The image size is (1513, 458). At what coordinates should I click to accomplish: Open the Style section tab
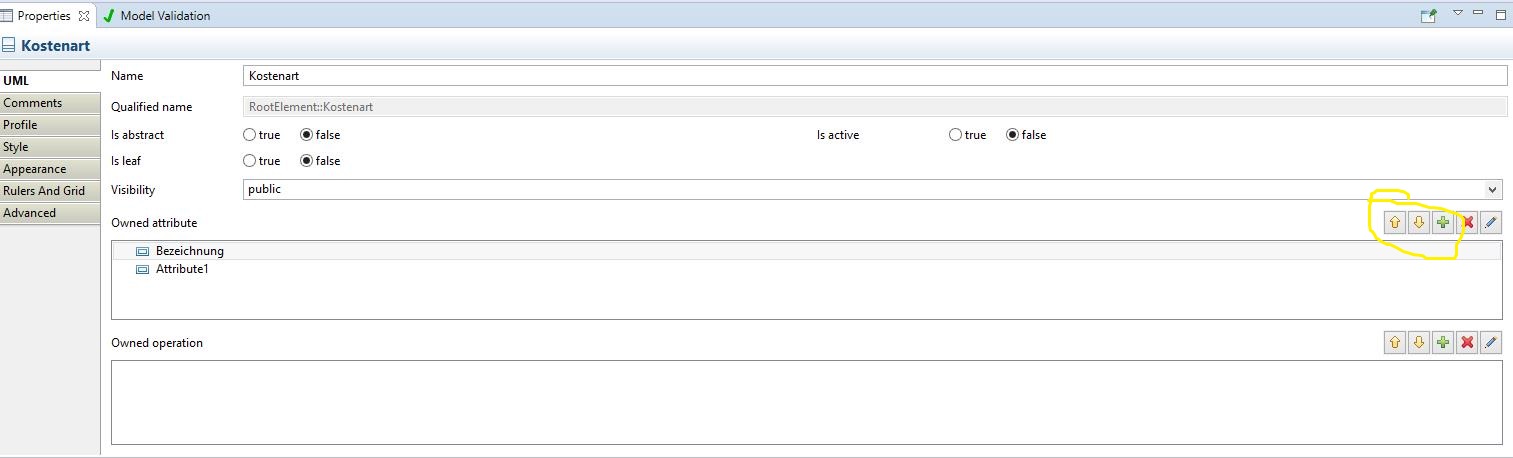coord(50,147)
